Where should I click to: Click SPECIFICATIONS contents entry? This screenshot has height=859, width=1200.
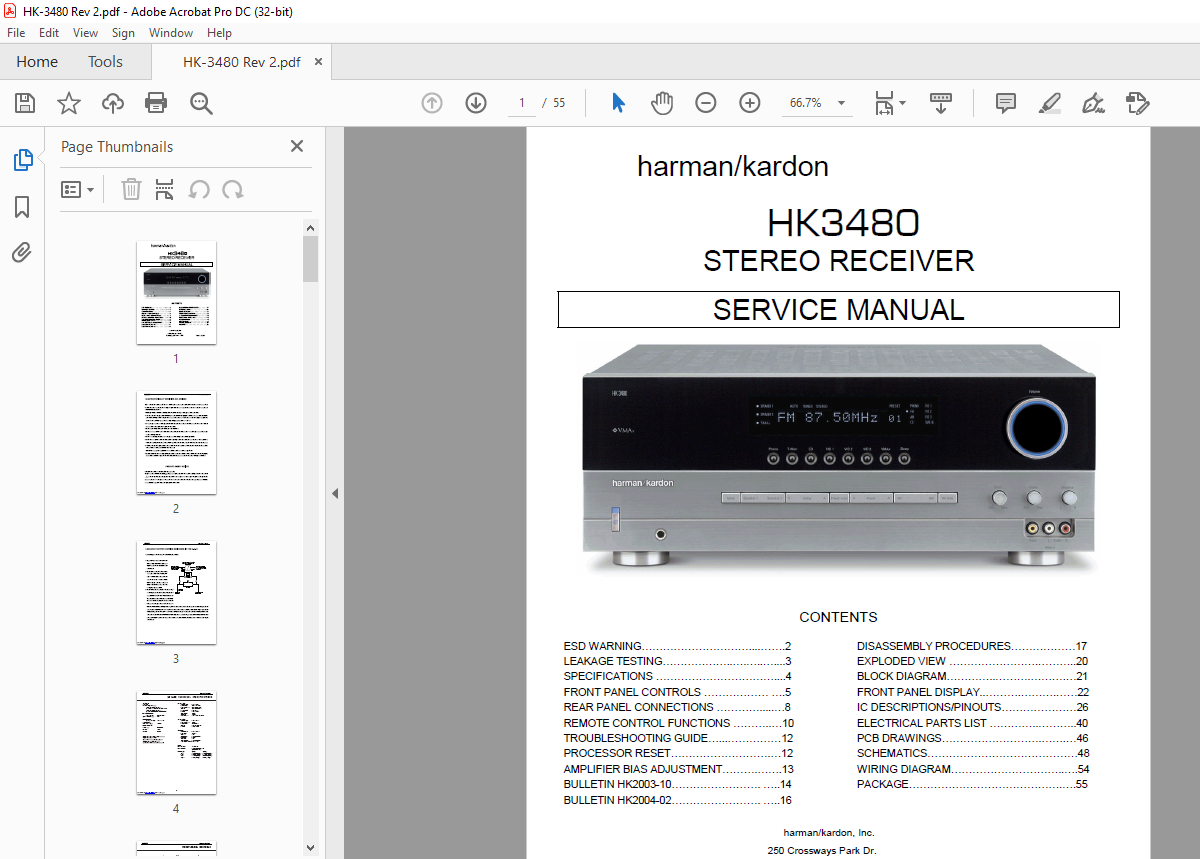677,676
